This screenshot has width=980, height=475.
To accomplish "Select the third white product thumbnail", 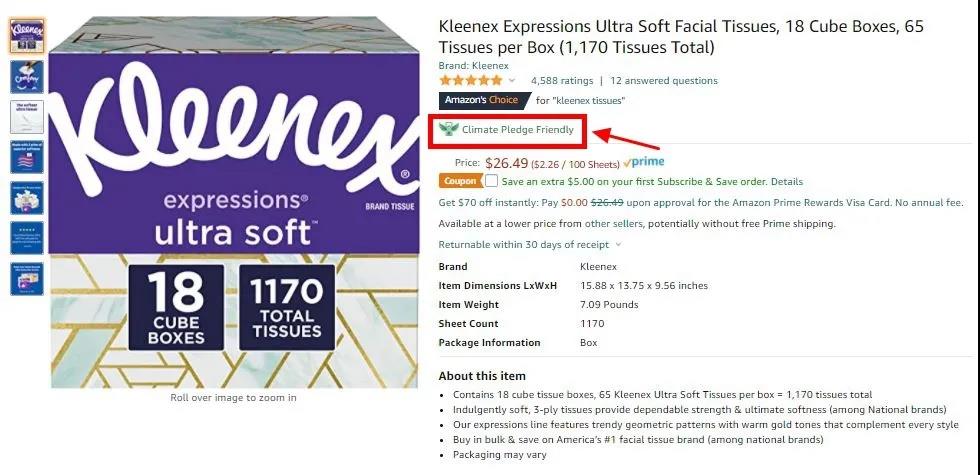I will pyautogui.click(x=27, y=117).
